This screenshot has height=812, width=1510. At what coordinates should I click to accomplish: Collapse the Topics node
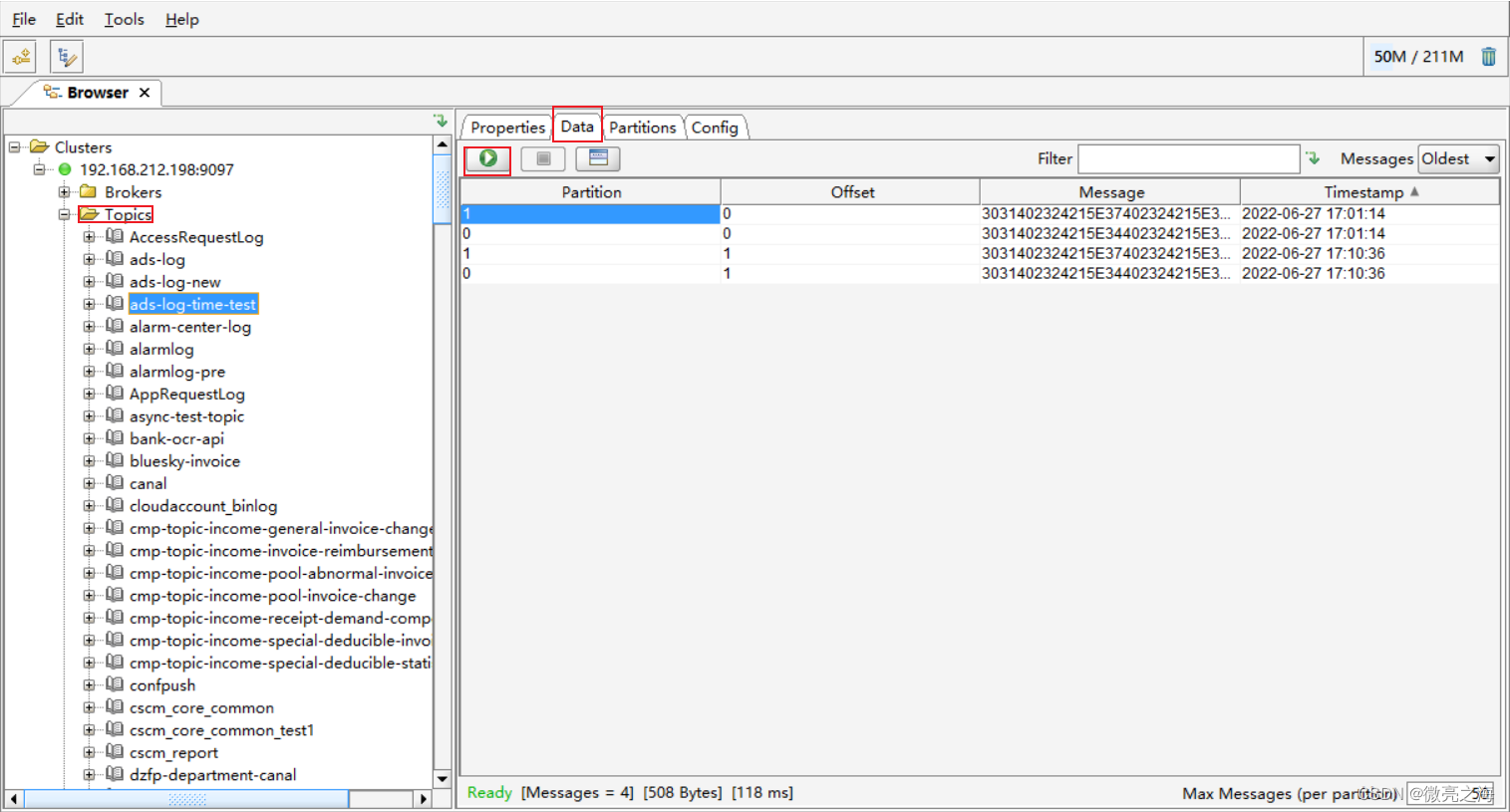pyautogui.click(x=65, y=214)
